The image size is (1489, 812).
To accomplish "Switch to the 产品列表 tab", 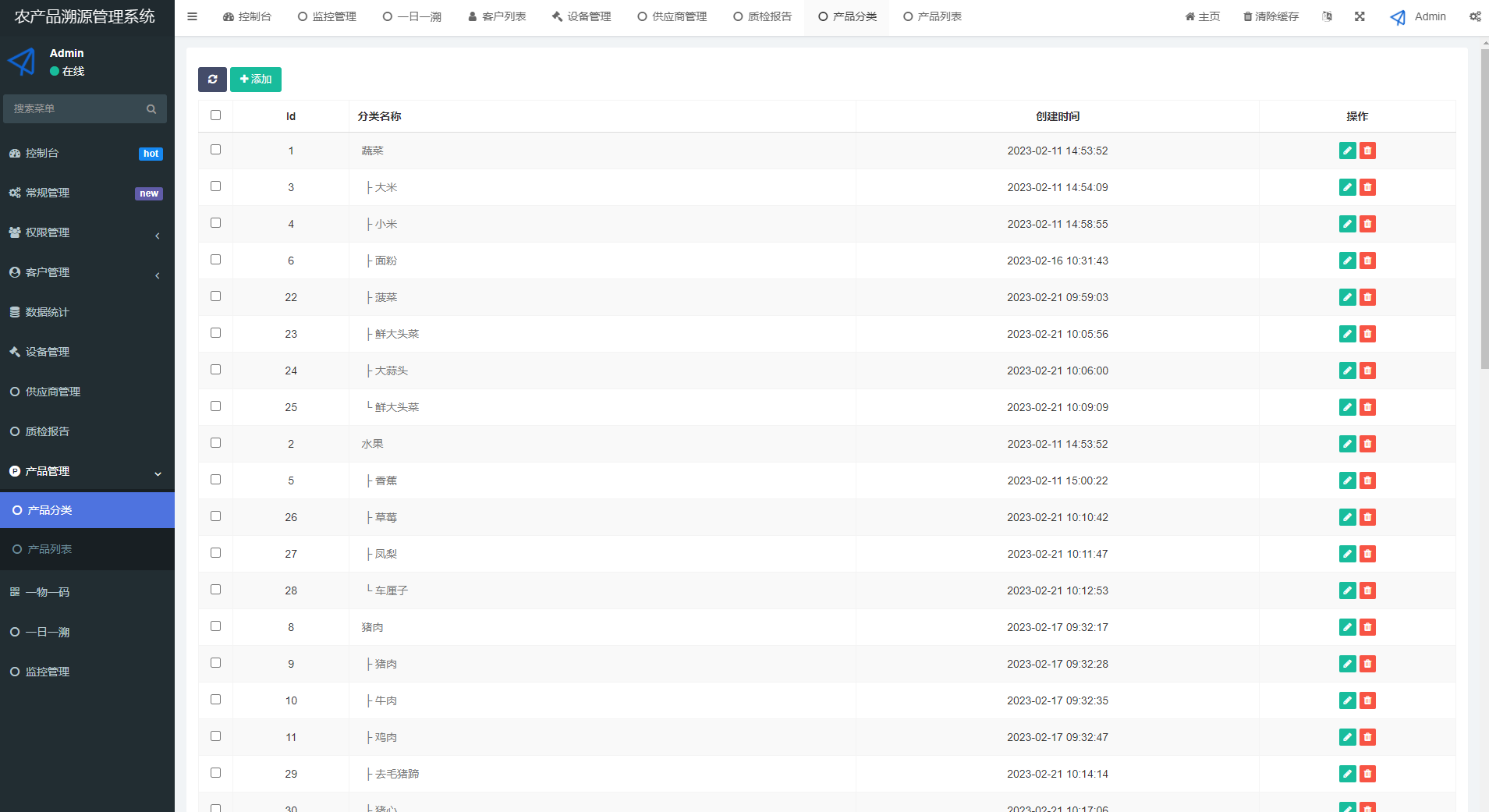I will (933, 16).
